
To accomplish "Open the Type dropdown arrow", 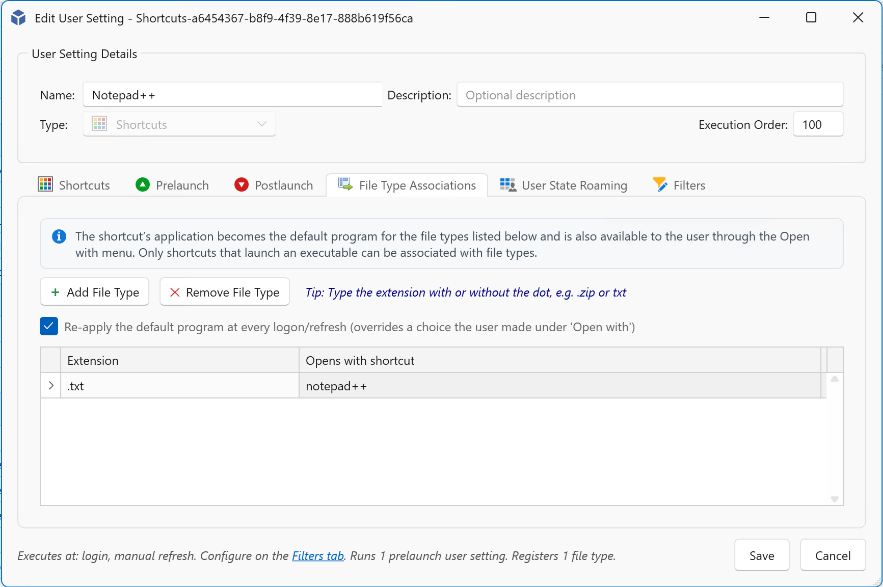I will (x=261, y=124).
